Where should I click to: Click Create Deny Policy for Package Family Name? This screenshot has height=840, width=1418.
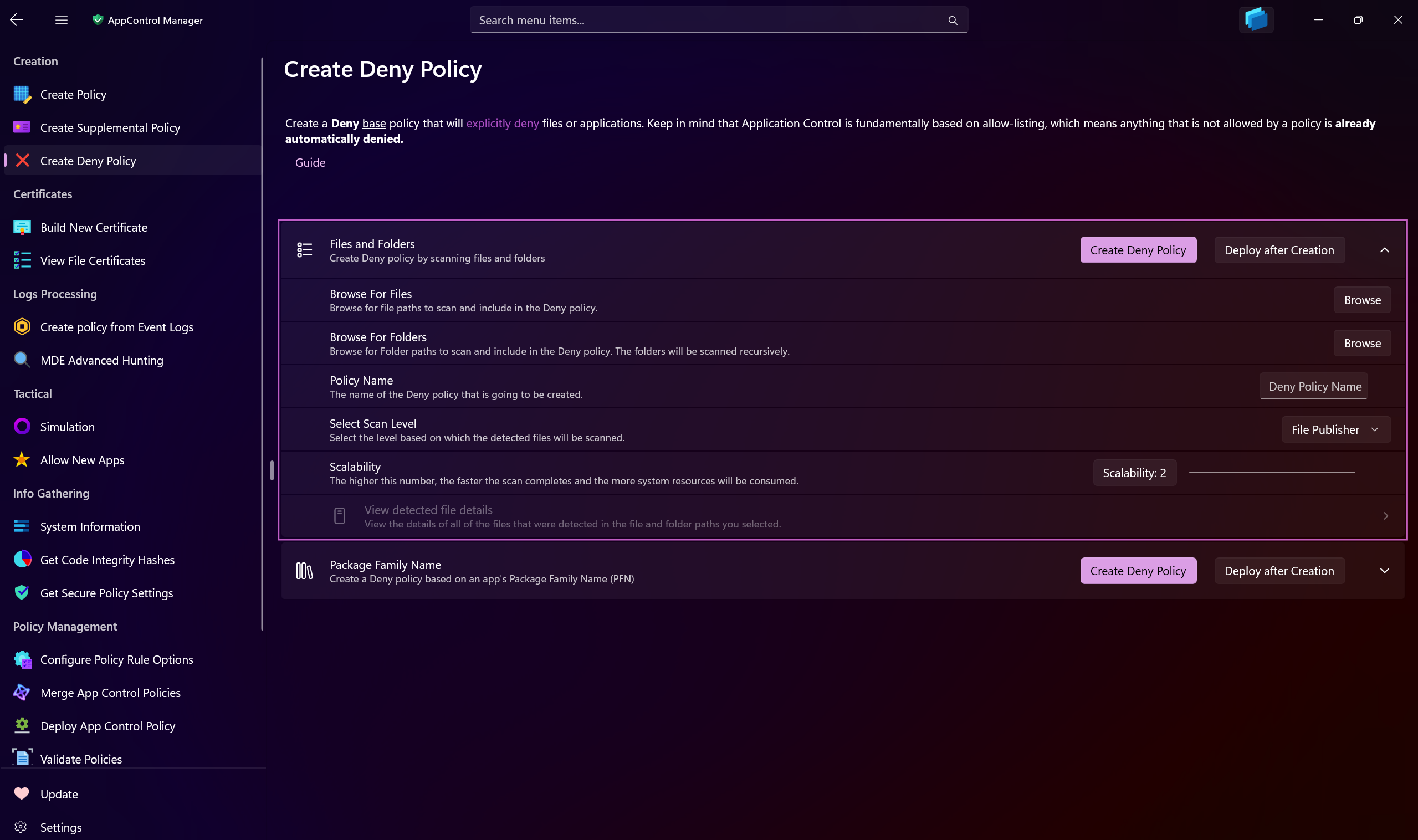[x=1138, y=570]
